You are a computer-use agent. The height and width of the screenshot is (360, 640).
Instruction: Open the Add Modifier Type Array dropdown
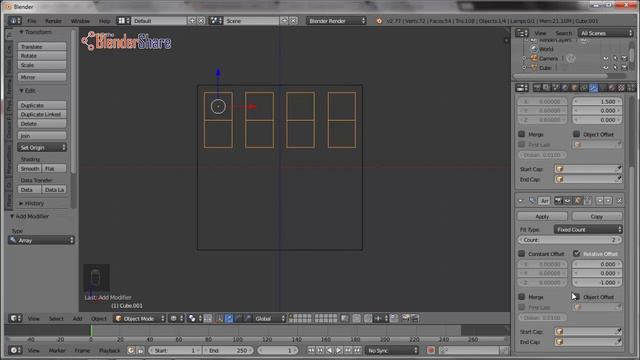(x=41, y=240)
